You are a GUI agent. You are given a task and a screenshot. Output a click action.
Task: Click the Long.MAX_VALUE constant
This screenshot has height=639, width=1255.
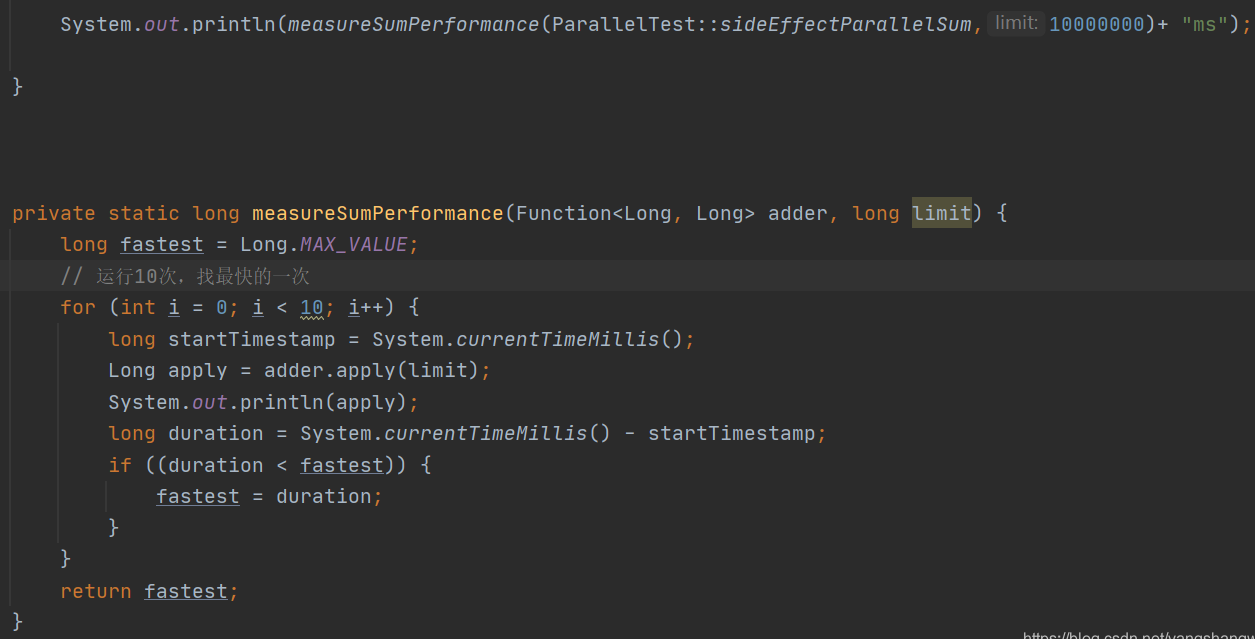324,244
